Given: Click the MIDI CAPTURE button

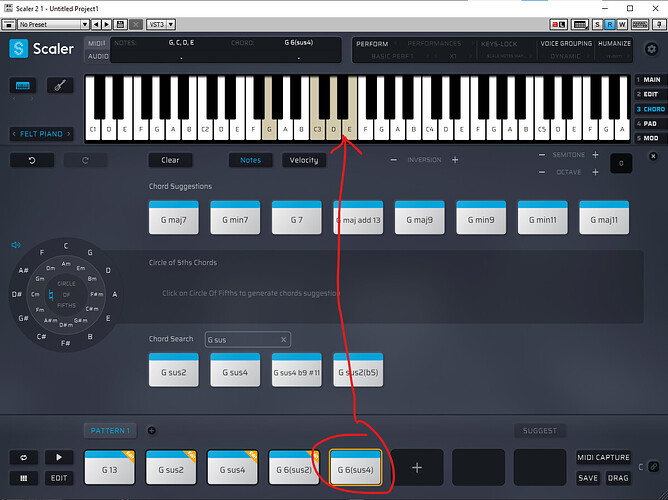Looking at the screenshot, I should coord(603,457).
